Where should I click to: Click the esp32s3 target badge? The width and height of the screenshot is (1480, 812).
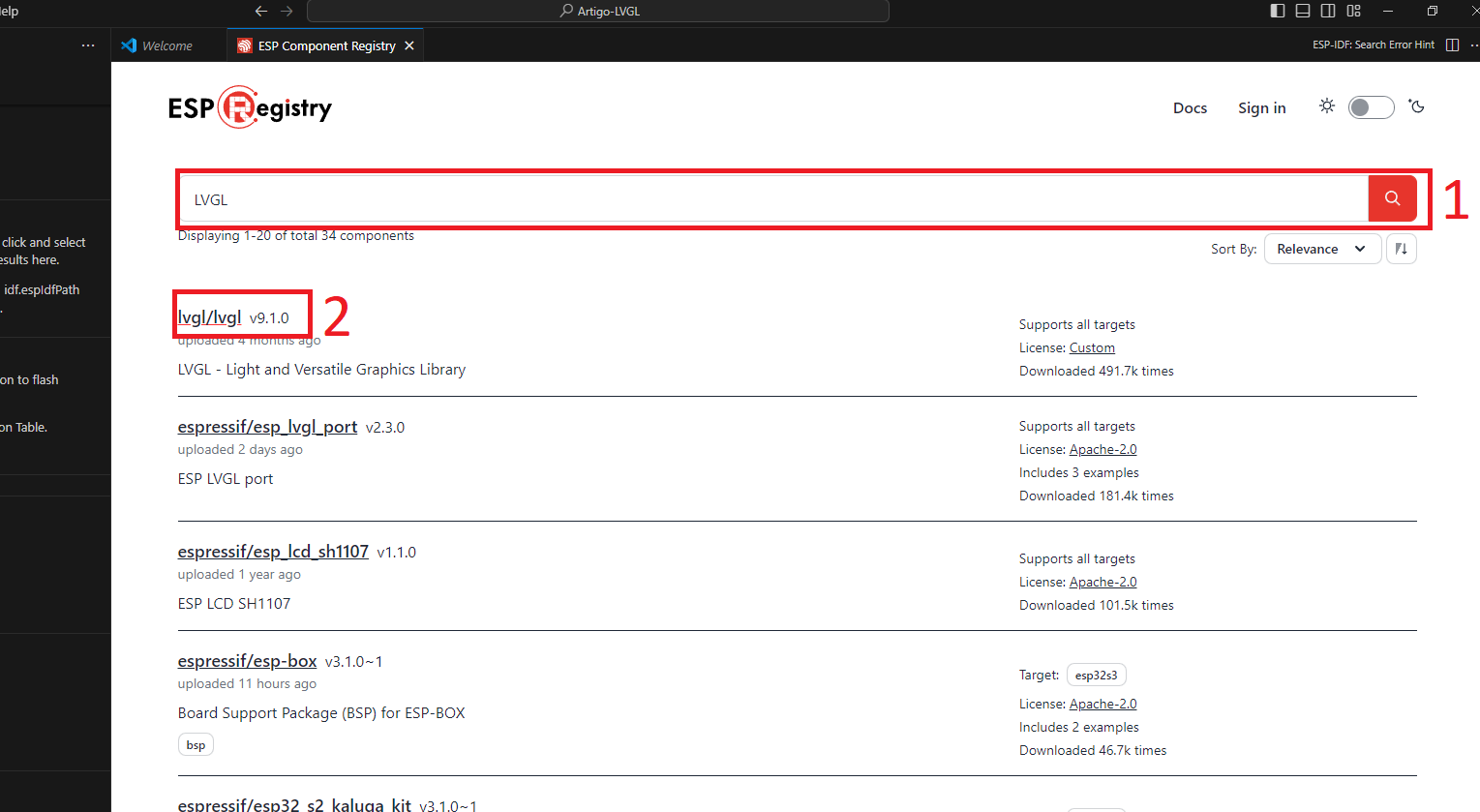[1096, 675]
